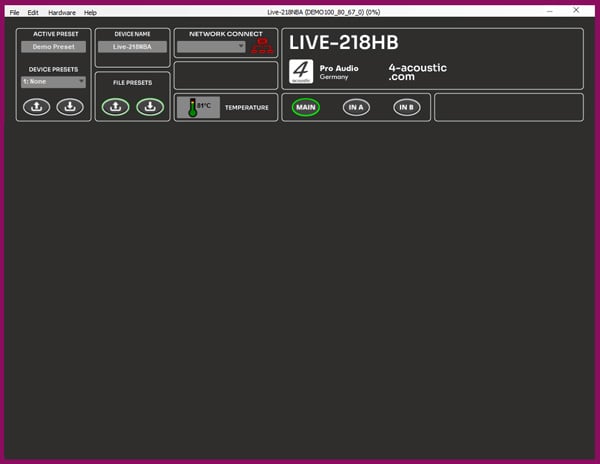Upload preset to device under Device Presets
The height and width of the screenshot is (464, 600).
(36, 107)
